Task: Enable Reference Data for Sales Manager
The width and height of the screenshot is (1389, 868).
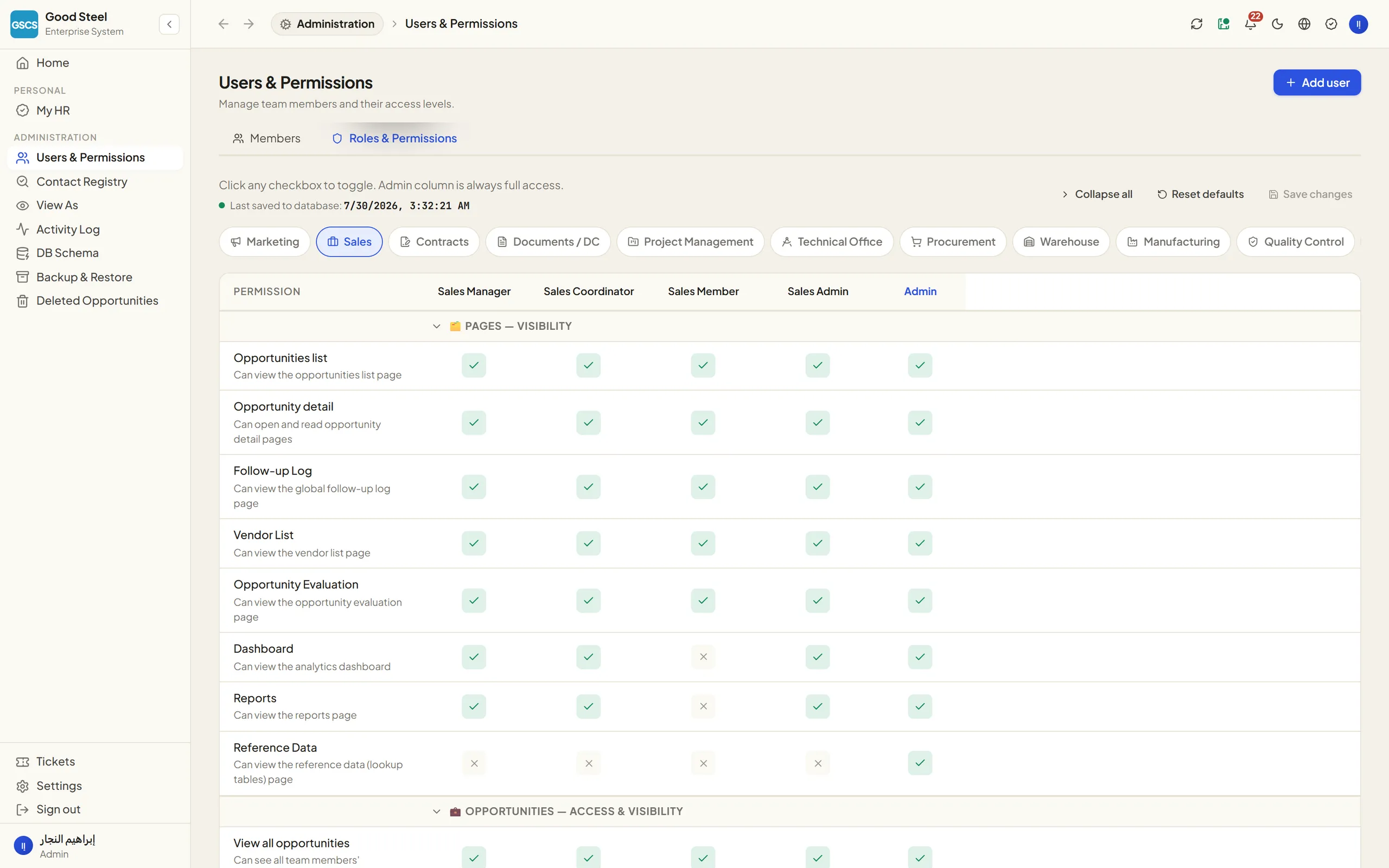Action: point(474,764)
